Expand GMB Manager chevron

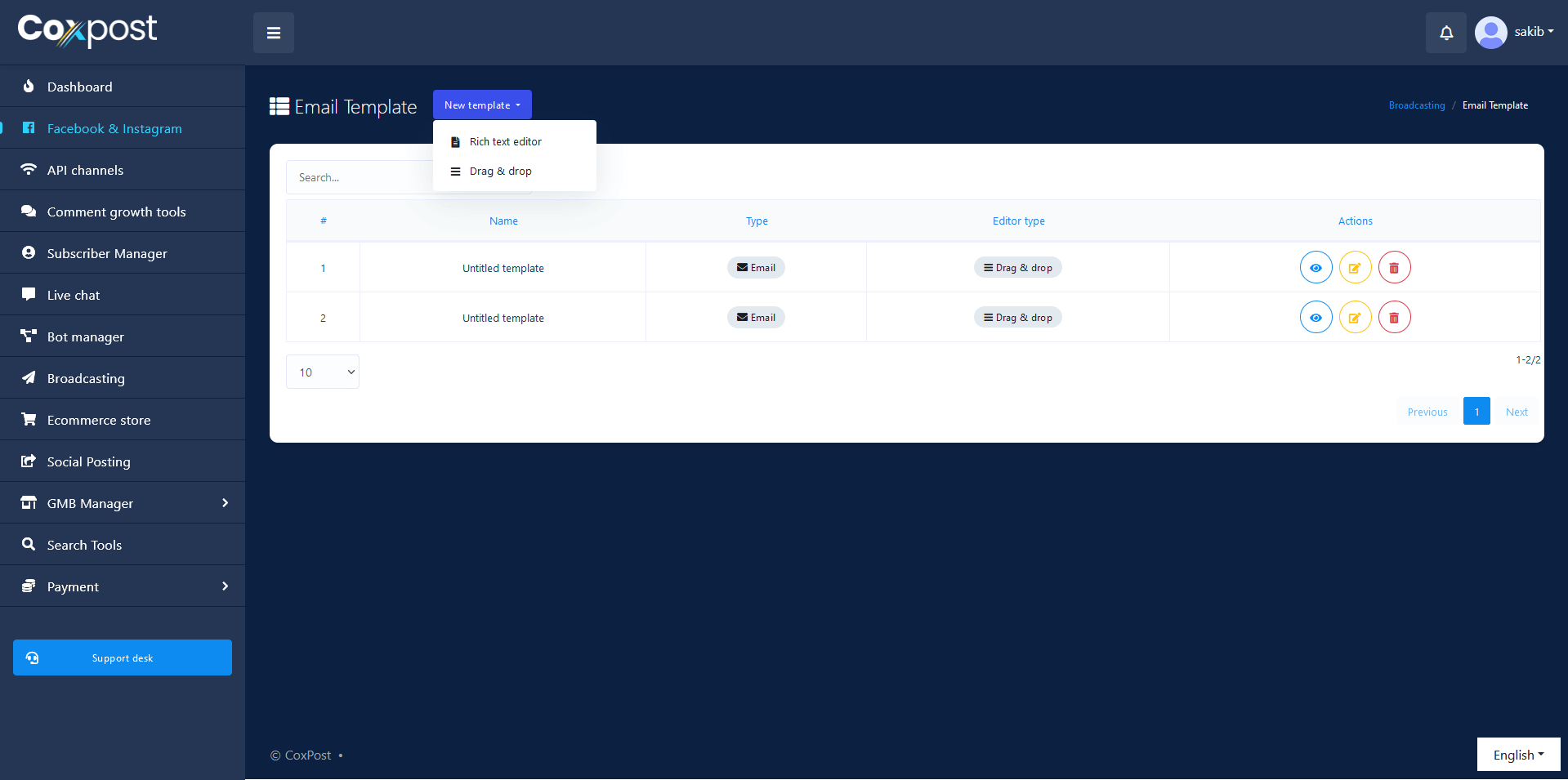click(225, 503)
